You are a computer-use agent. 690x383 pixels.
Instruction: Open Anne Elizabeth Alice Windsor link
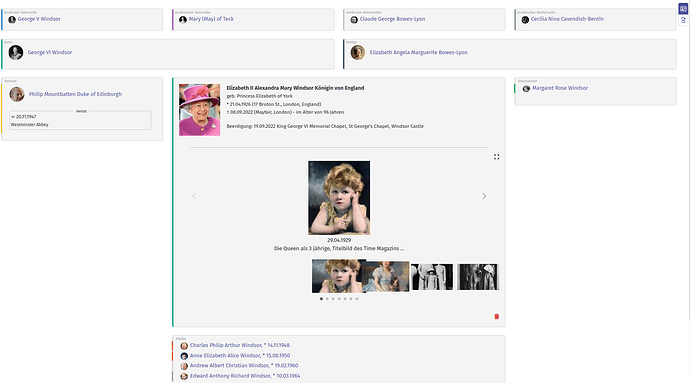point(240,355)
